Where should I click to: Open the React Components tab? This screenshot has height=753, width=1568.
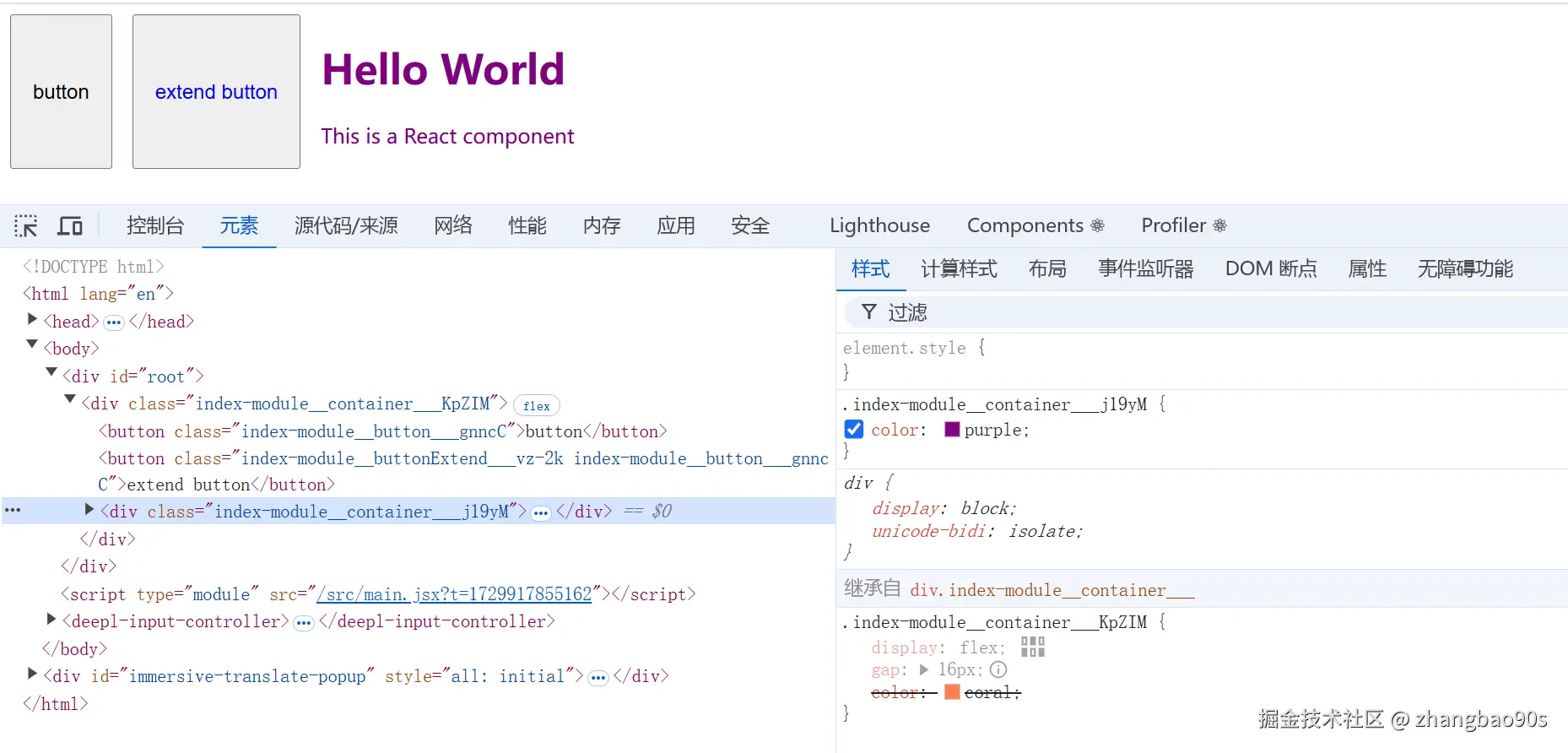1035,225
